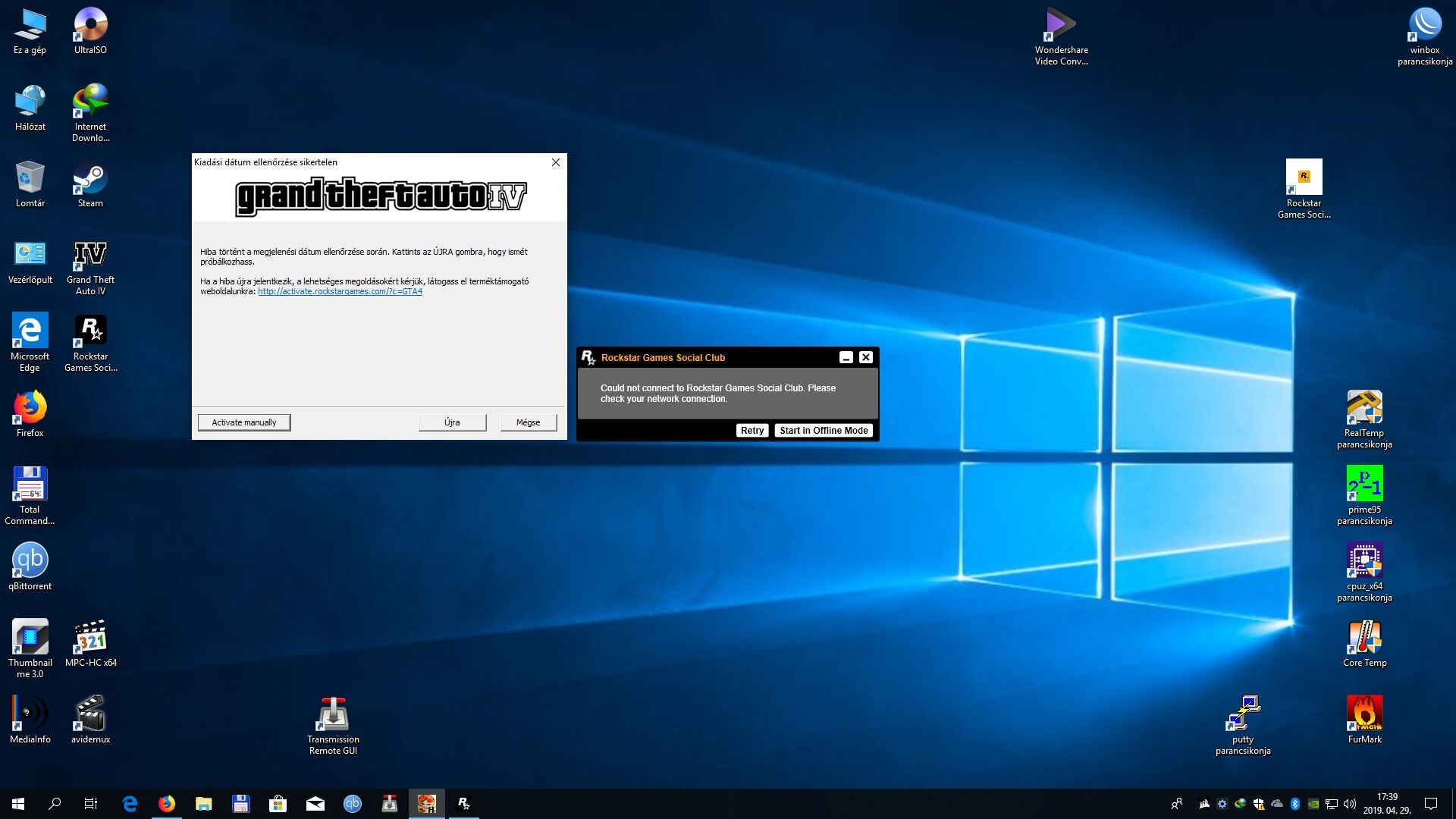Open Total Commander taskbar button
Image resolution: width=1456 pixels, height=819 pixels.
point(241,804)
